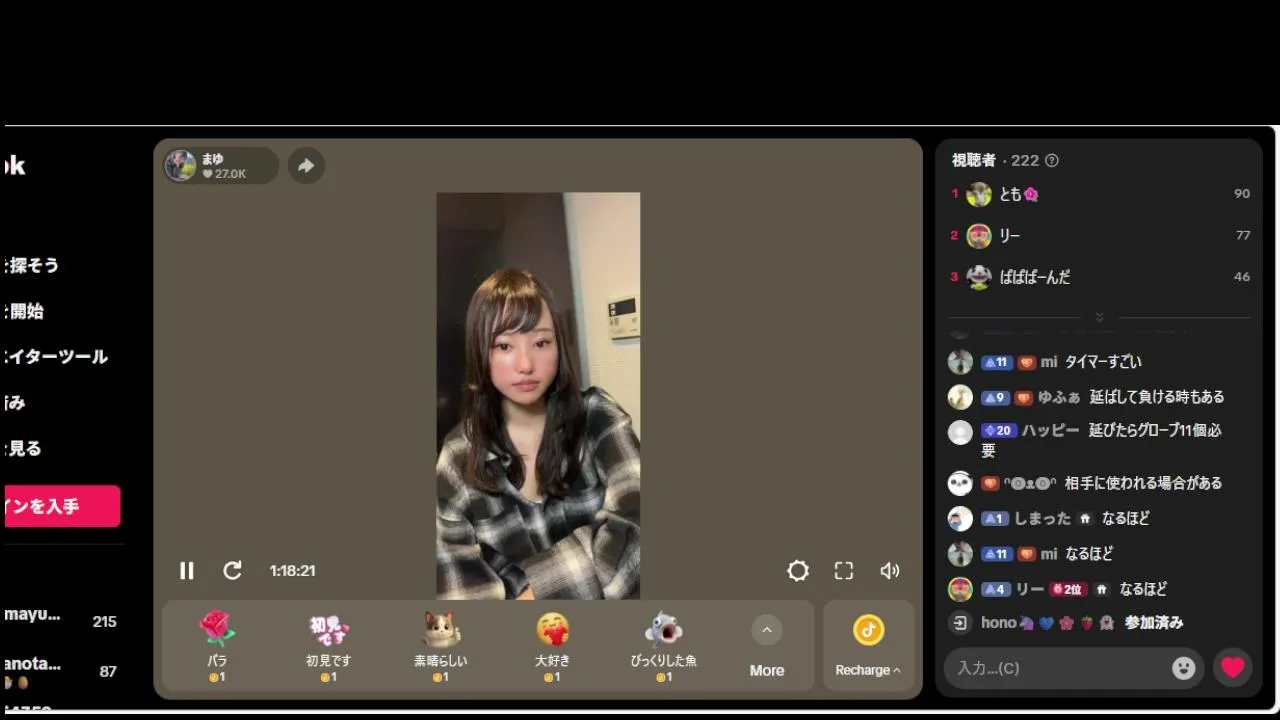This screenshot has height=720, width=1280.
Task: Send a like with heart button
Action: point(1232,667)
